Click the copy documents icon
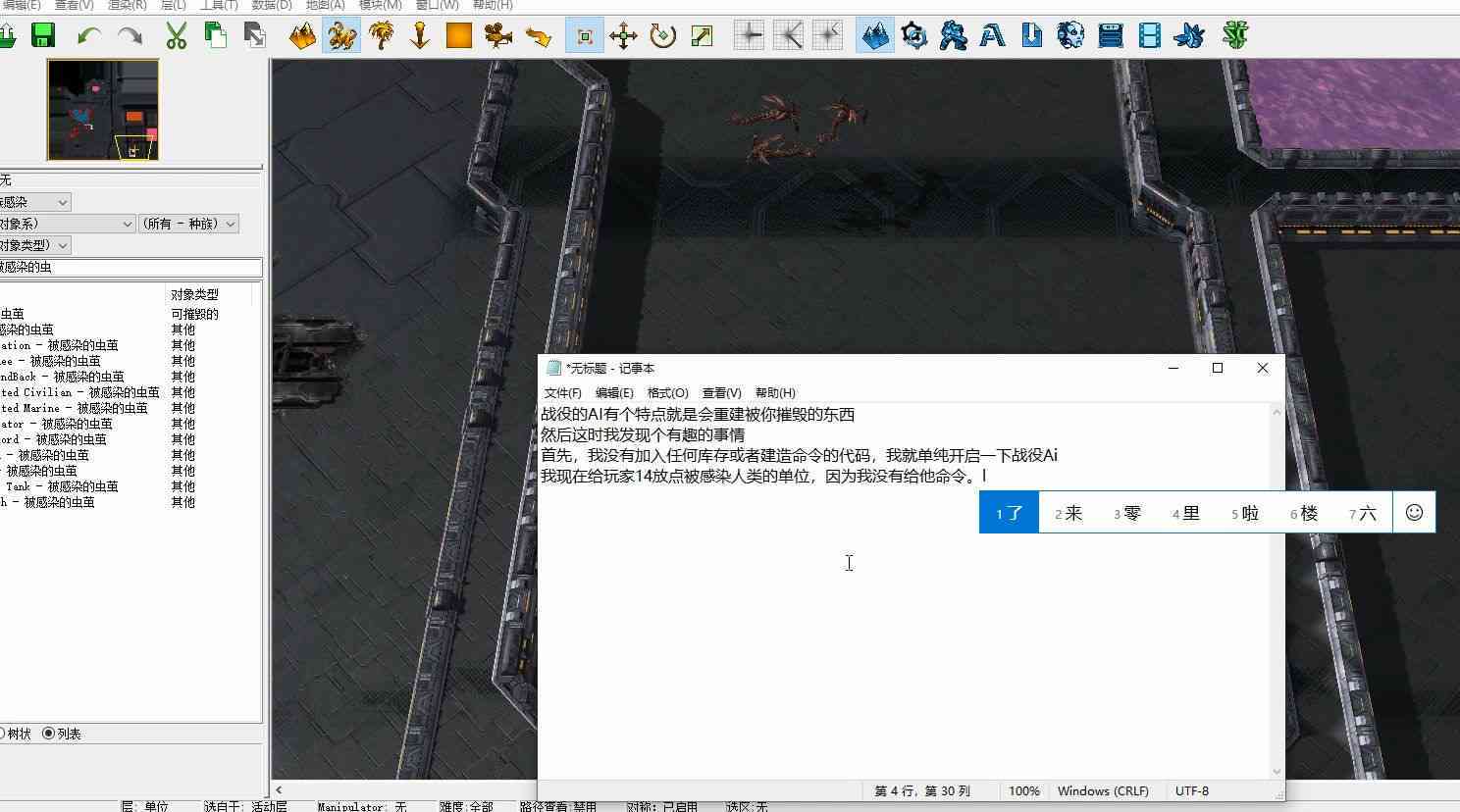 click(x=216, y=36)
